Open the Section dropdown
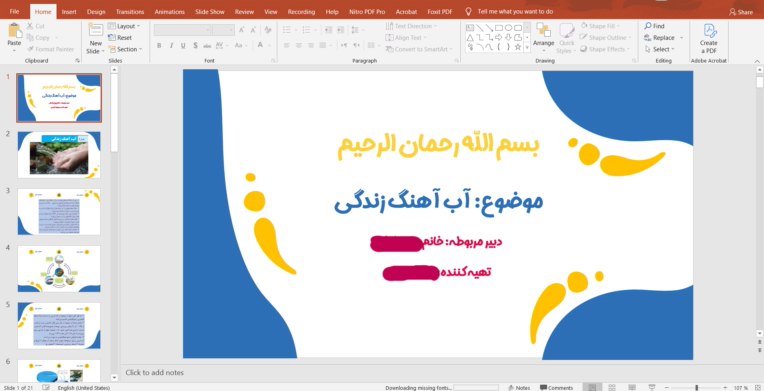The image size is (764, 391). click(x=125, y=49)
